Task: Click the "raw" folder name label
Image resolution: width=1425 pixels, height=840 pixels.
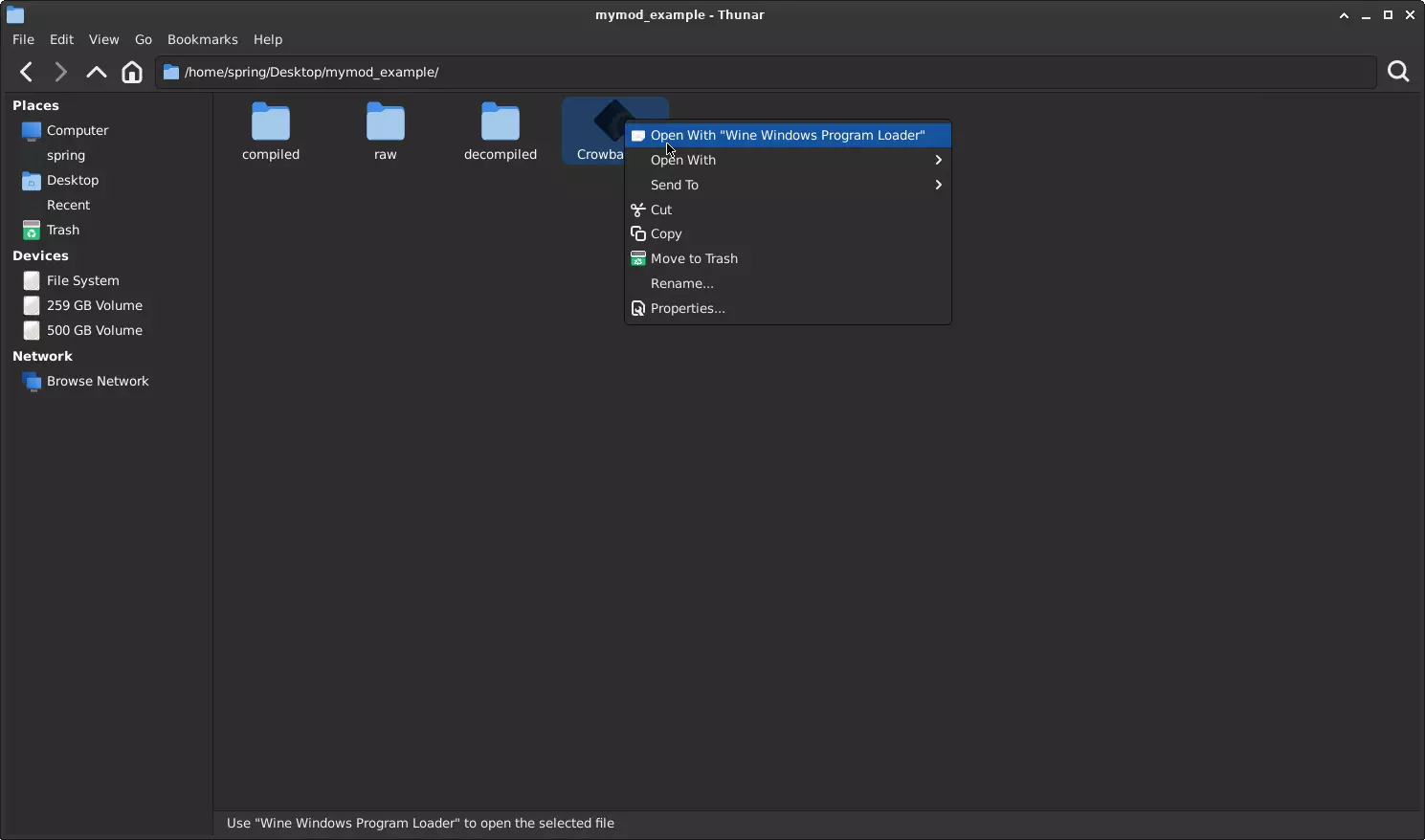Action: (x=386, y=154)
